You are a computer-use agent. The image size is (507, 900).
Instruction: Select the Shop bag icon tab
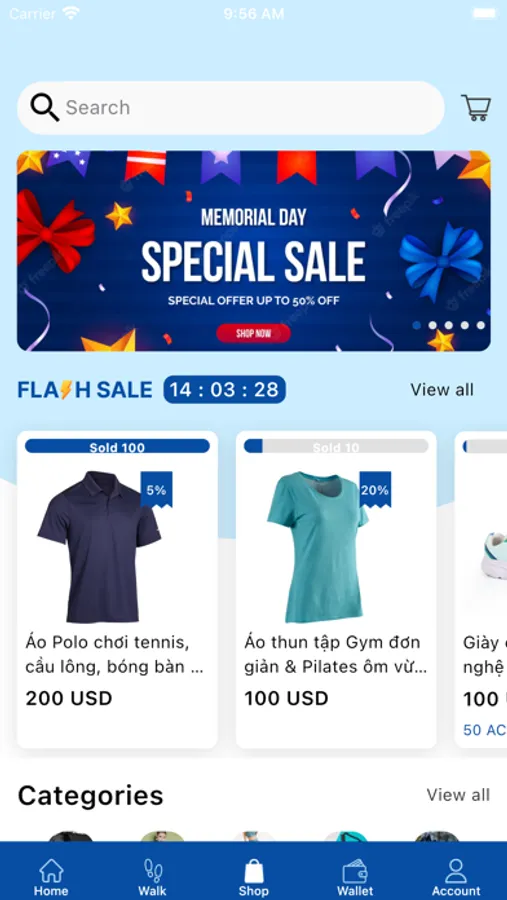pos(253,878)
